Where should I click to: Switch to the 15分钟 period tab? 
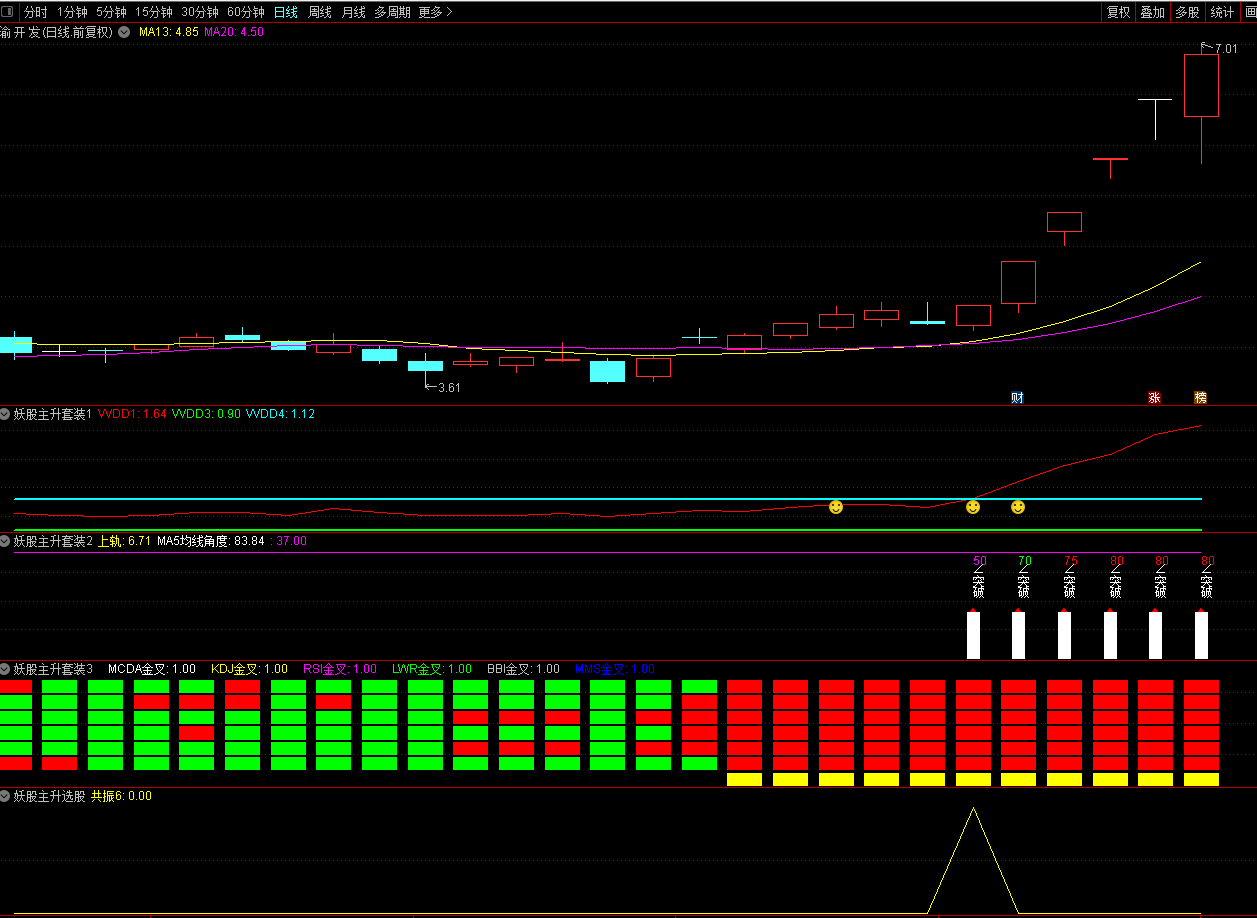(154, 12)
